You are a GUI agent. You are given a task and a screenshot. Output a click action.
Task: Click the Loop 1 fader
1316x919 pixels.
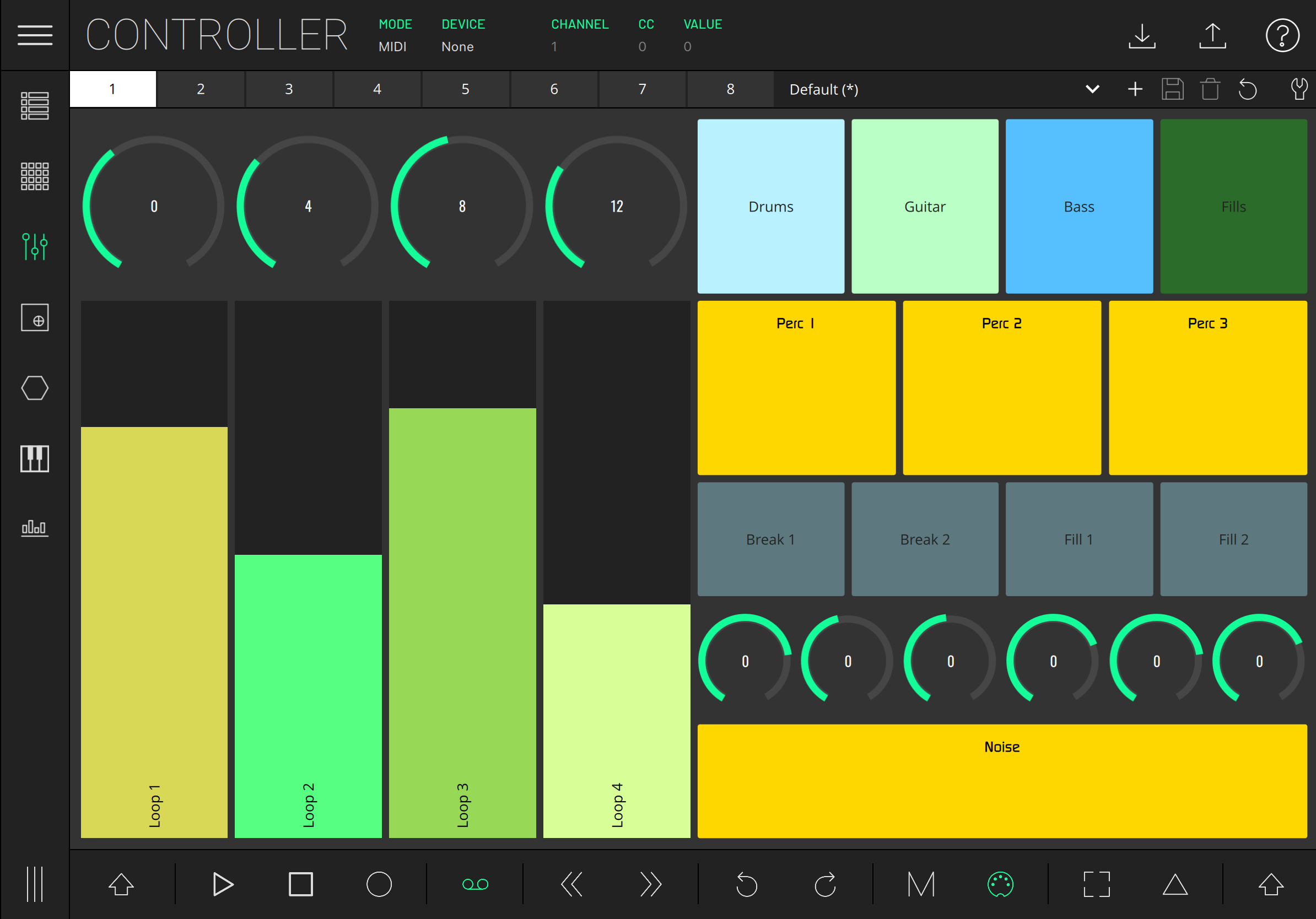(154, 569)
